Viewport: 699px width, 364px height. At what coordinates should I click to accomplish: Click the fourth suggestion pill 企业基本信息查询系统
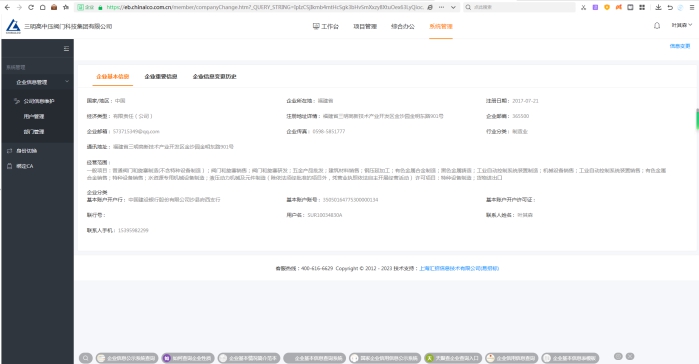pyautogui.click(x=314, y=358)
